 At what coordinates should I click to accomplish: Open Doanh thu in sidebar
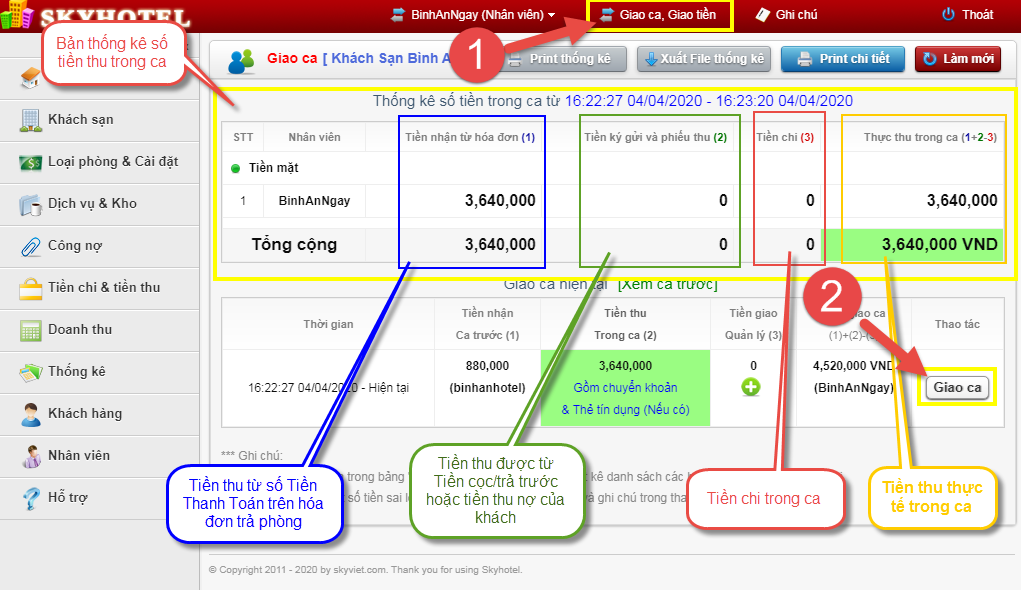(80, 330)
